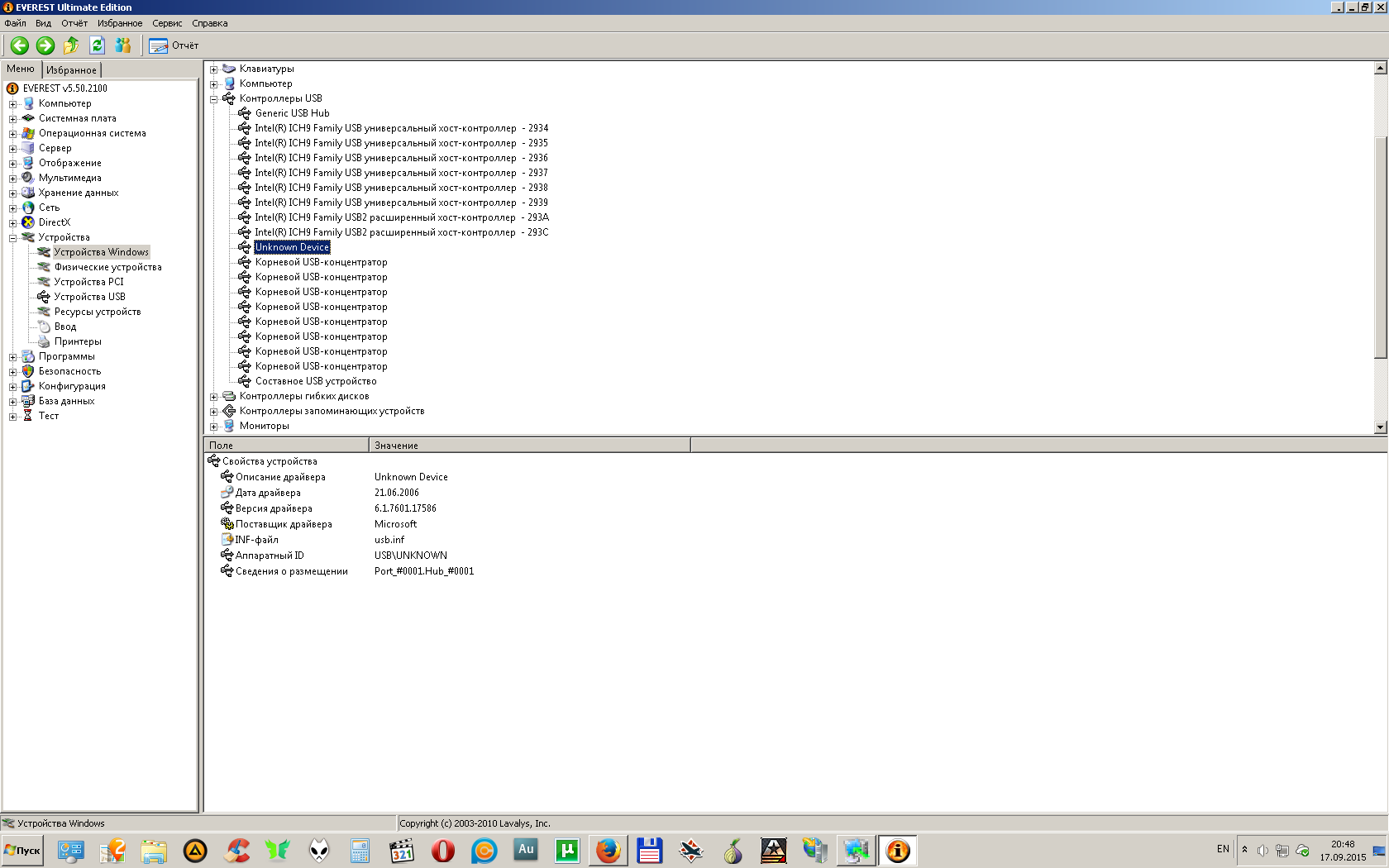Click the Отчёт report button in the toolbar
The width and height of the screenshot is (1389, 868).
pyautogui.click(x=174, y=45)
